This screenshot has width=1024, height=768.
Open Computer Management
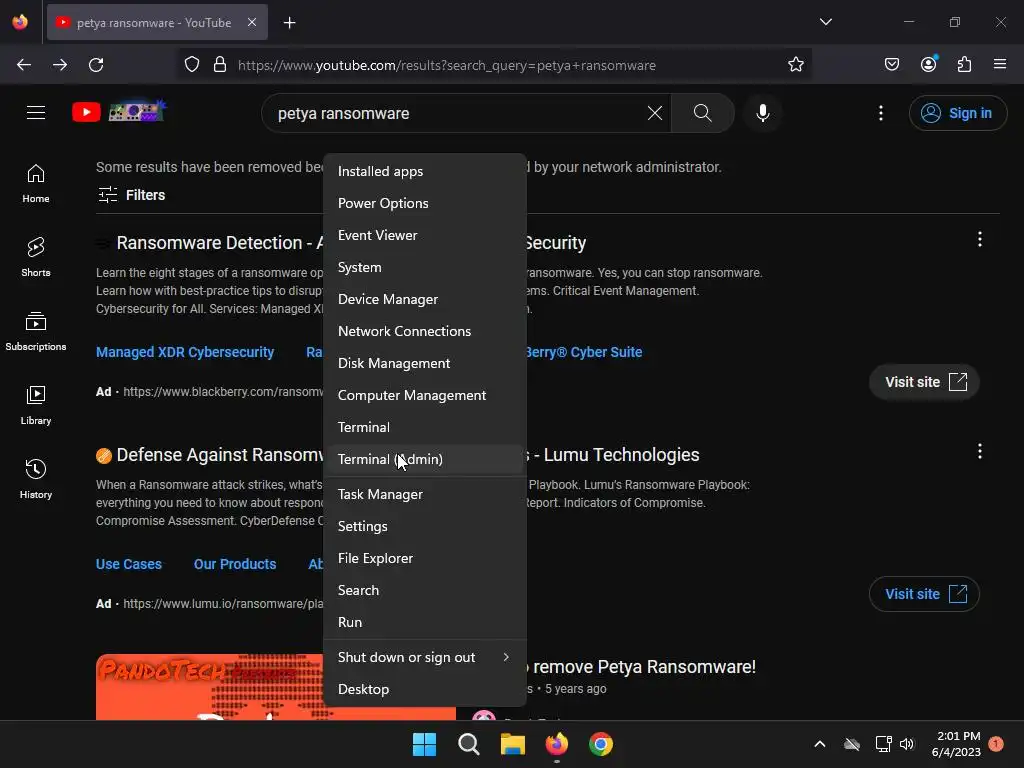[424, 395]
